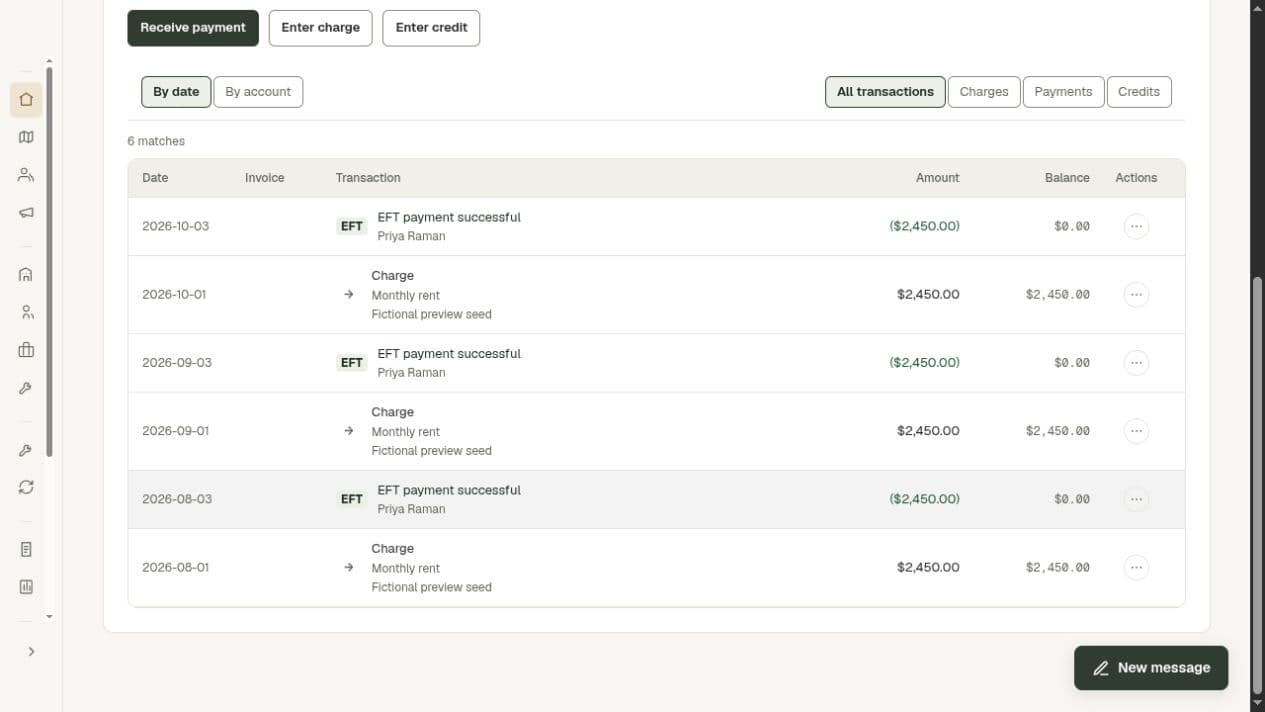Click Monthly rent in the 2026-10-01 charge
The image size is (1265, 712).
(x=405, y=295)
